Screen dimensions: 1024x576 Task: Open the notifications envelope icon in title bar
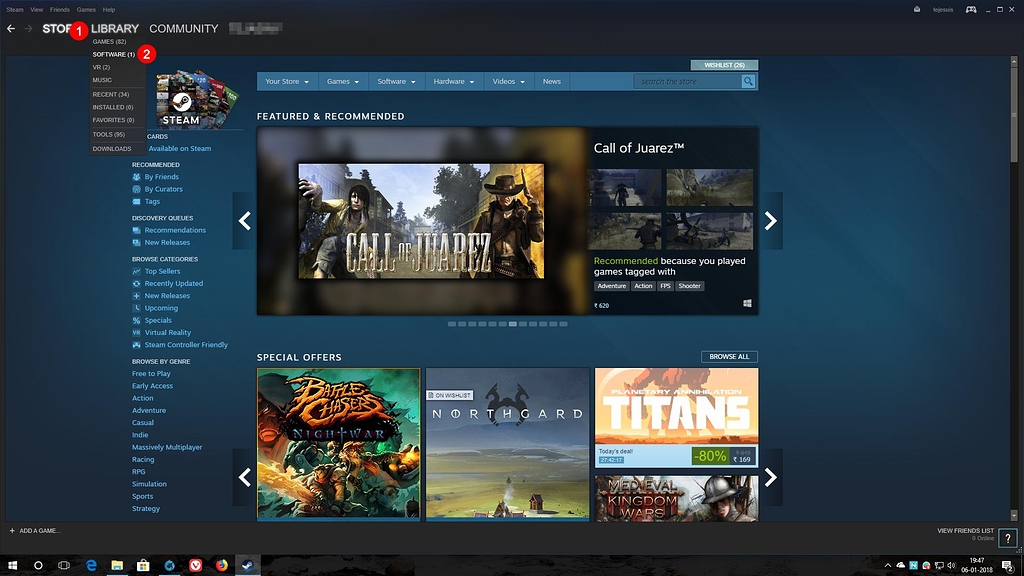tap(917, 9)
